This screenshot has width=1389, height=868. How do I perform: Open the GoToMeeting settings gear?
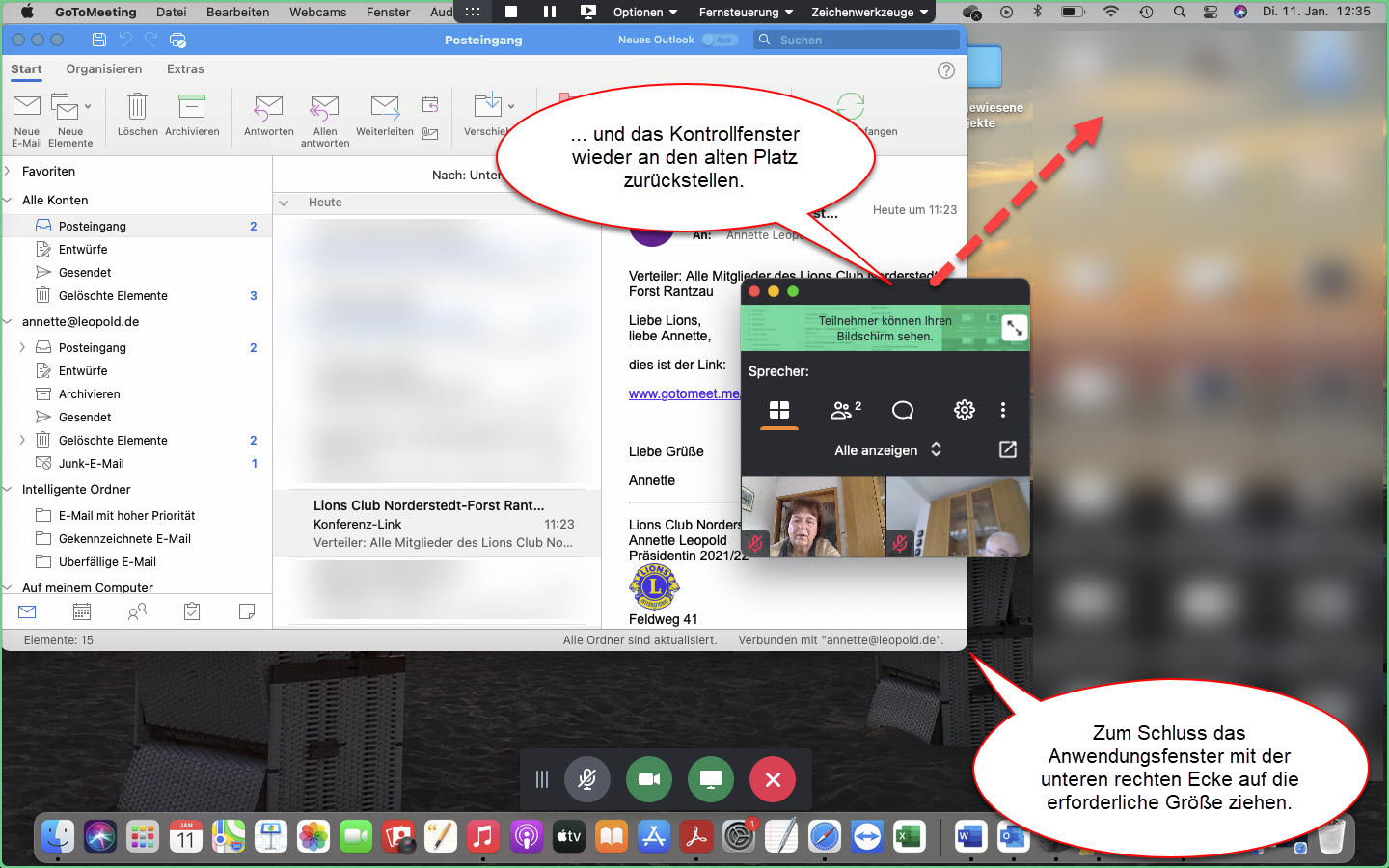pos(964,410)
